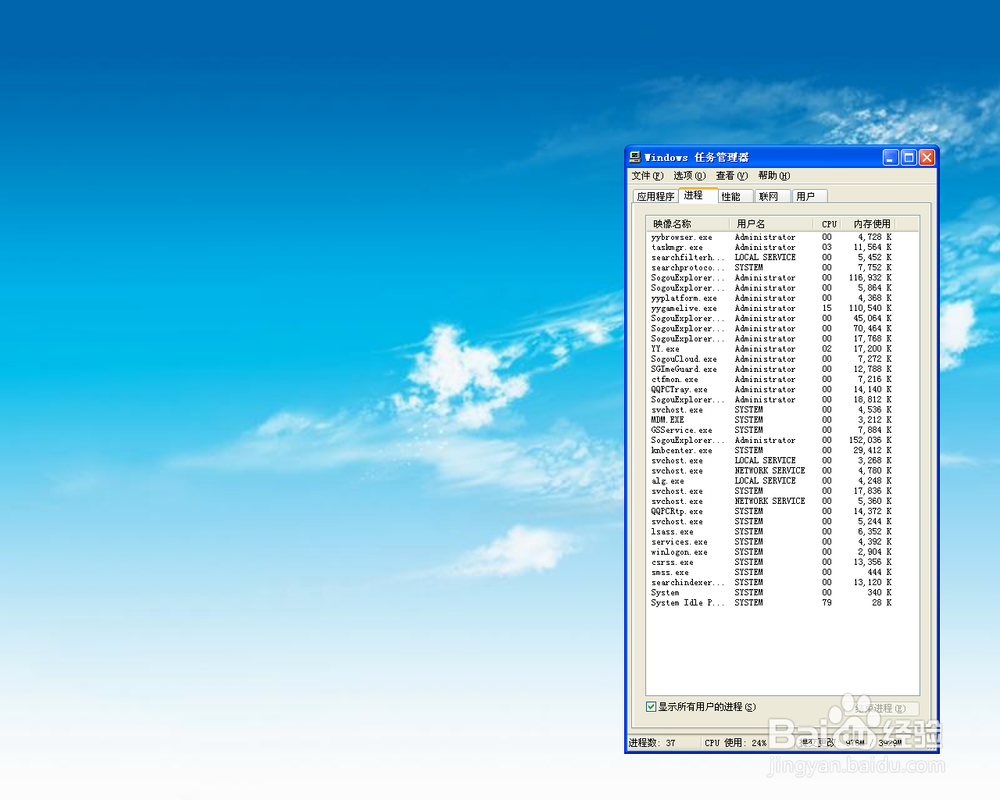This screenshot has width=1000, height=800.
Task: Close the Windows 任务管理器 window
Action: (927, 157)
